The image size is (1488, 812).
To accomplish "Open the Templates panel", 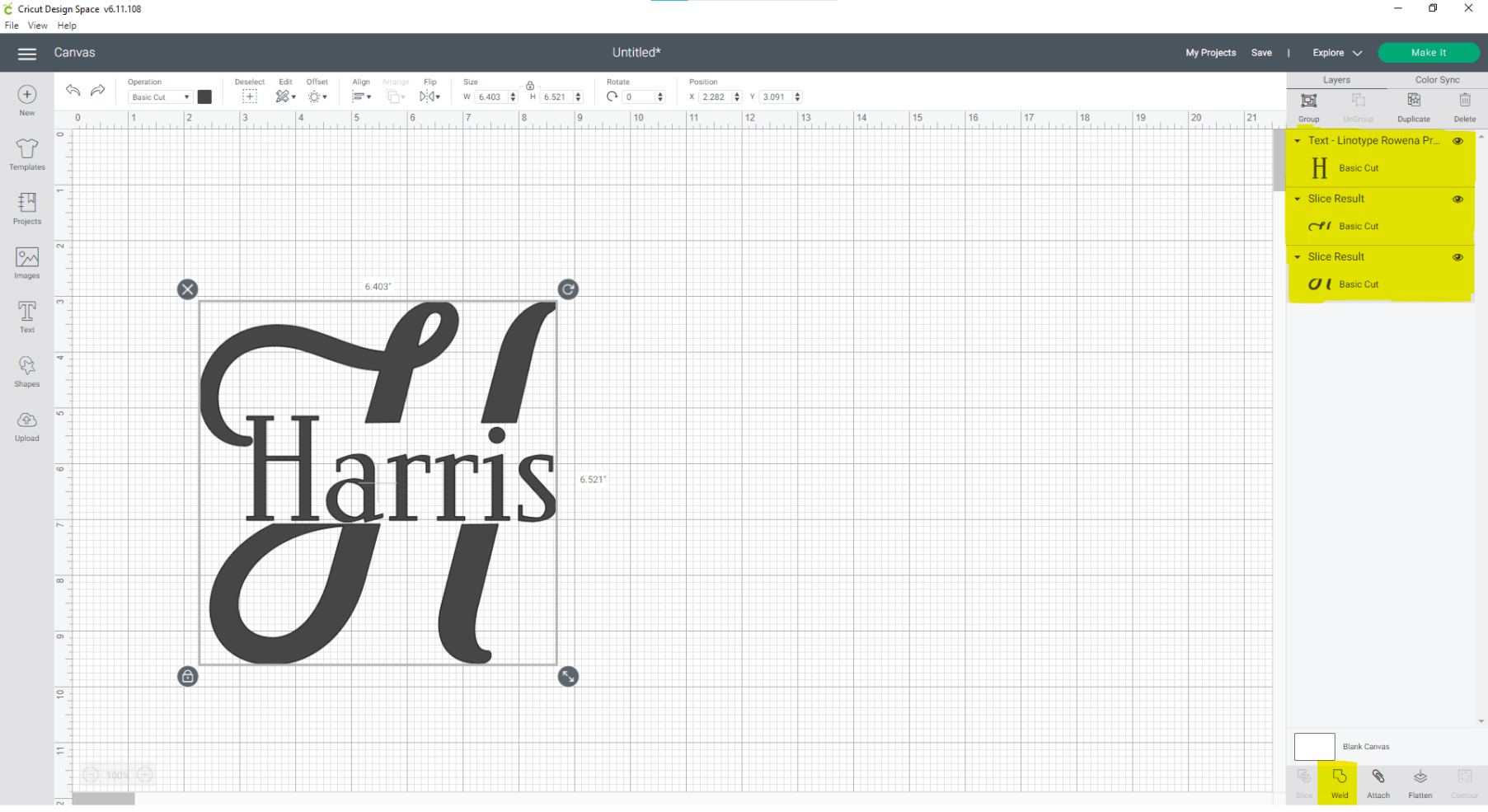I will (x=26, y=155).
